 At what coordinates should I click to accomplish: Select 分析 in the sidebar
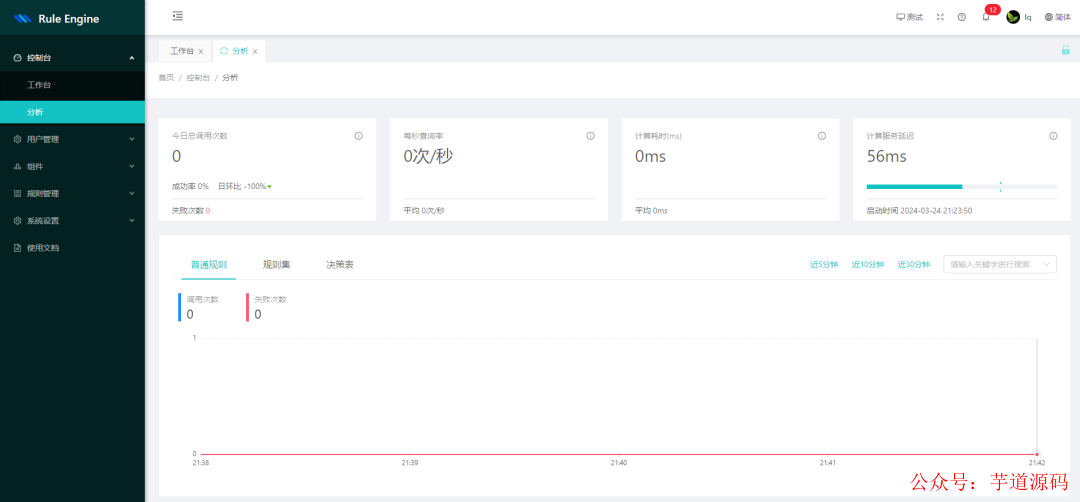click(72, 112)
